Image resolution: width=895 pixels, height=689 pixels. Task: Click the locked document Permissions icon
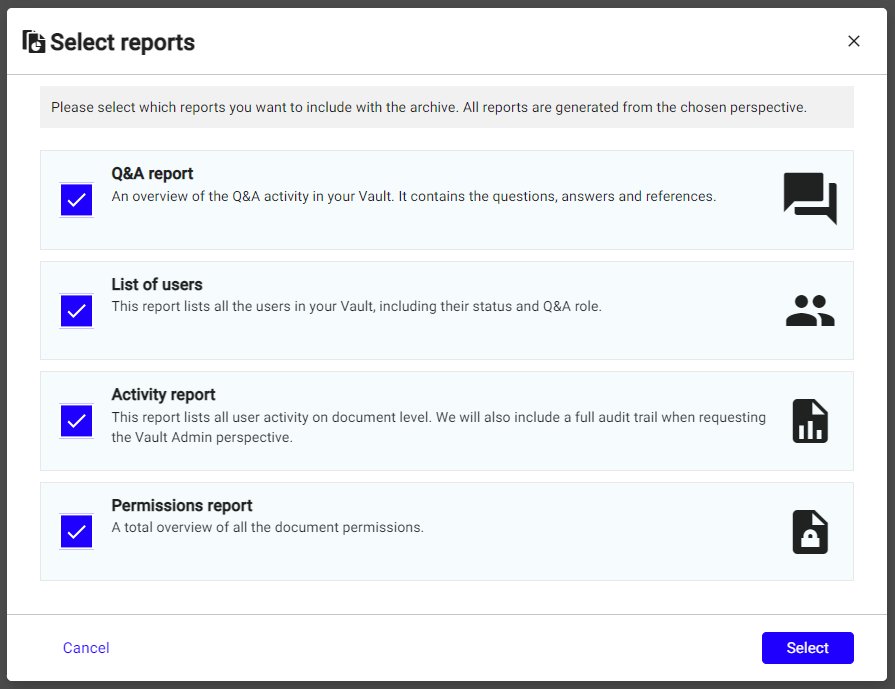click(809, 532)
